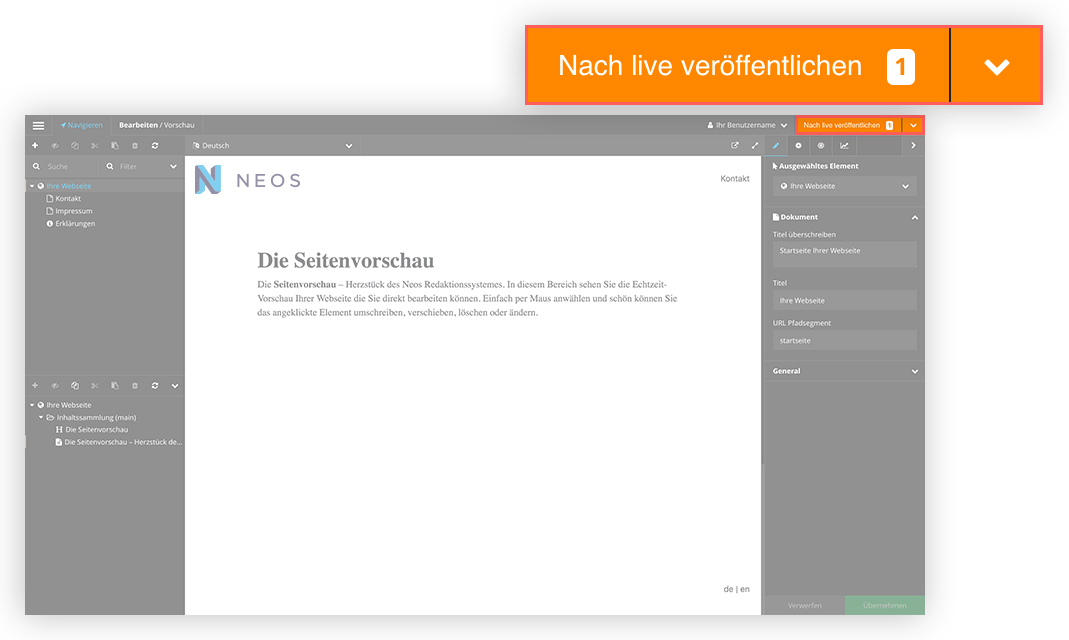The height and width of the screenshot is (640, 1069).
Task: Click the Verwerfen button
Action: click(x=804, y=606)
